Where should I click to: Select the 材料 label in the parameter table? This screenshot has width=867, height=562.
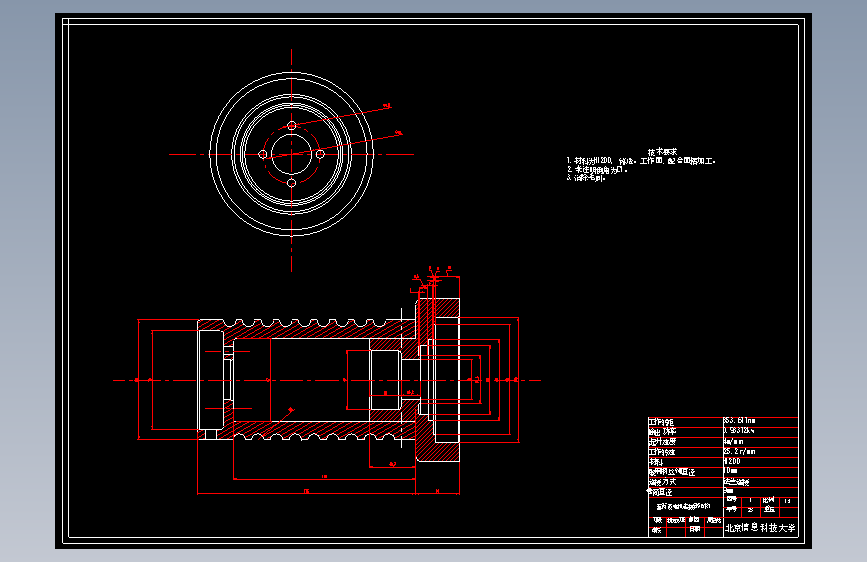point(656,462)
